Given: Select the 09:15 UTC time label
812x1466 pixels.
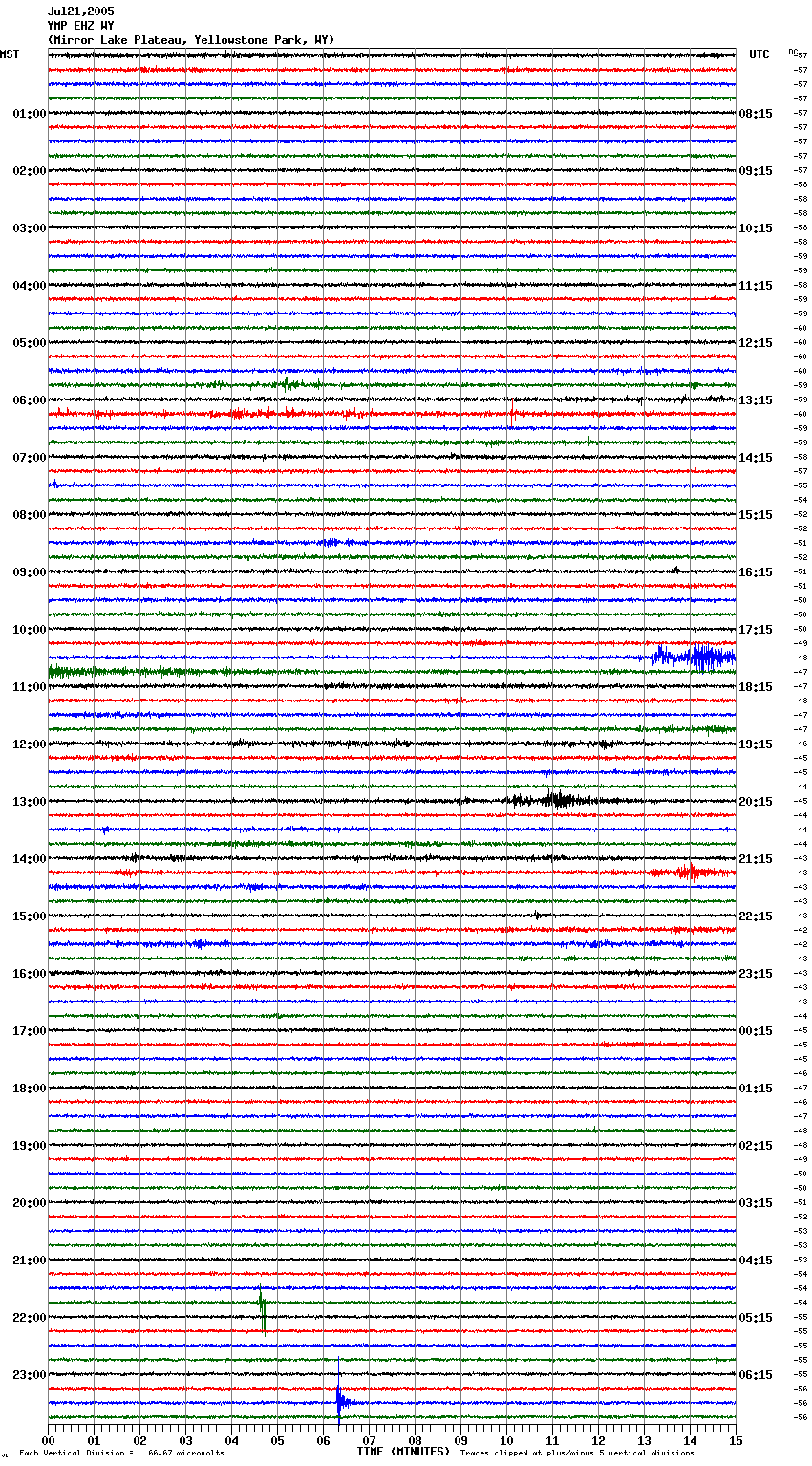Looking at the screenshot, I should click(756, 171).
